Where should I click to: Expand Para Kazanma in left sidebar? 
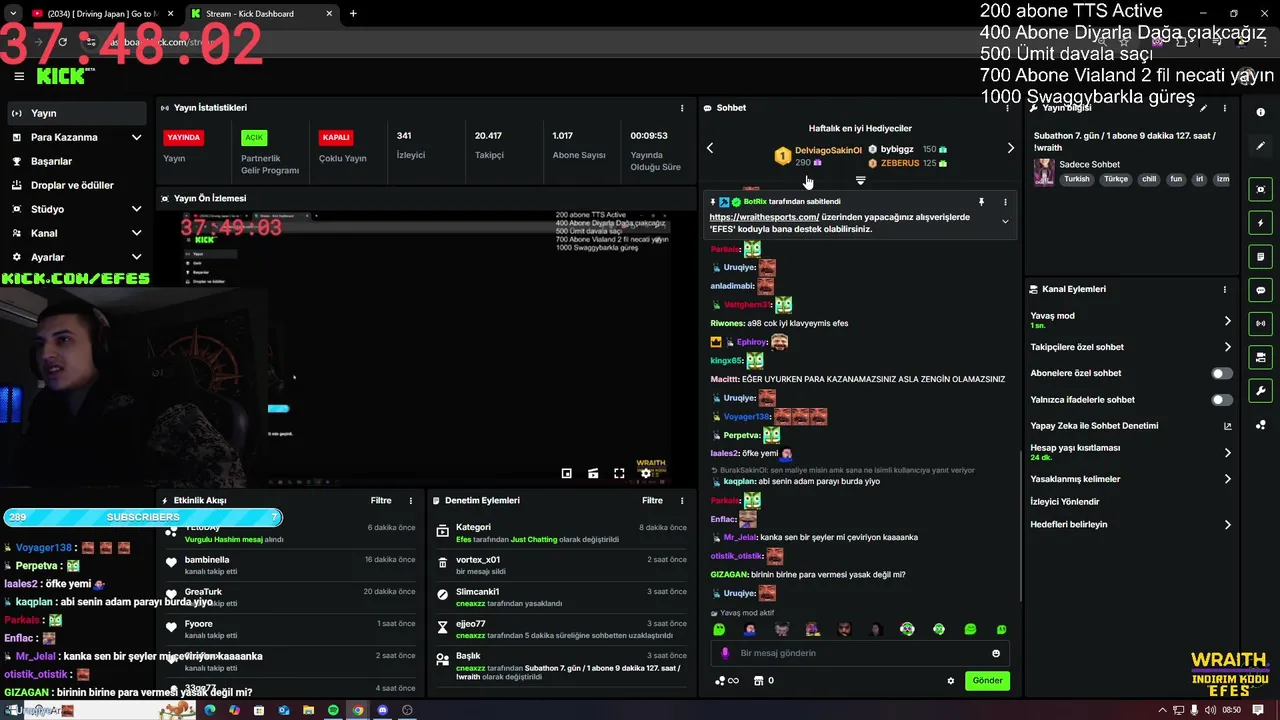(x=136, y=137)
